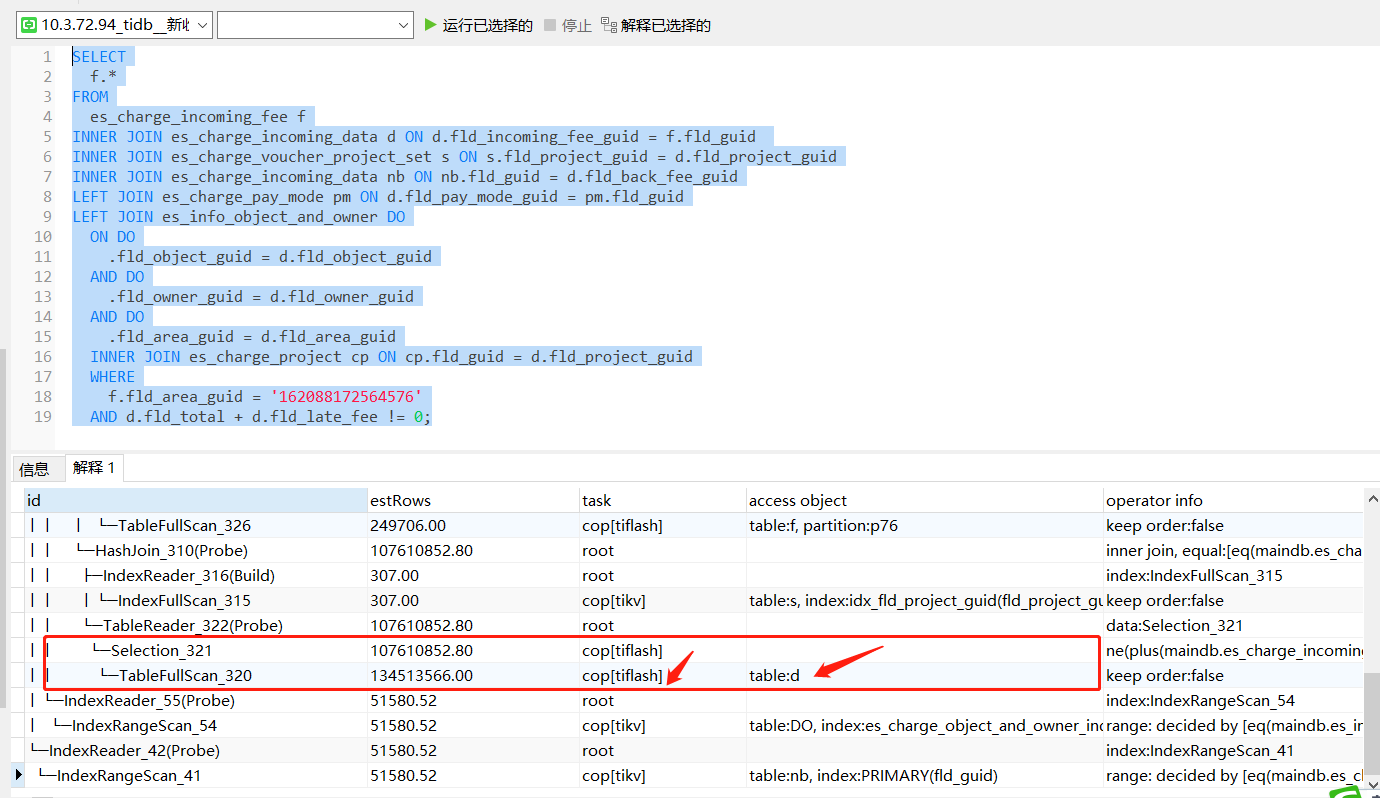Switch to the 解释 1 tab
This screenshot has height=798, width=1380.
[94, 467]
